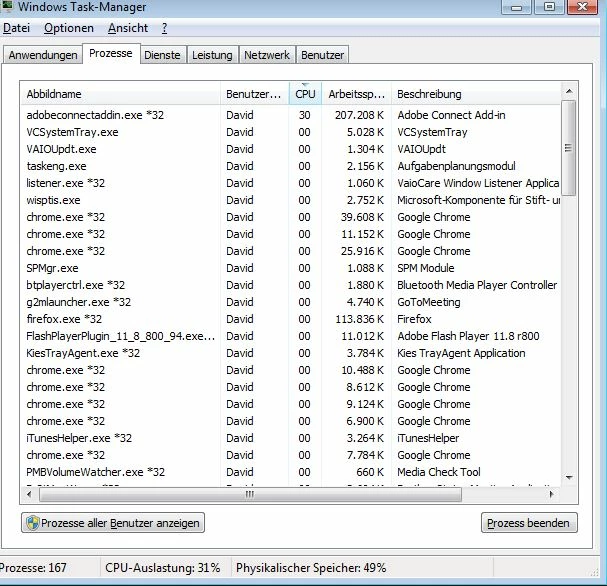Select chrome.exe row using 10.488 K
This screenshot has height=586, width=607.
click(x=290, y=370)
